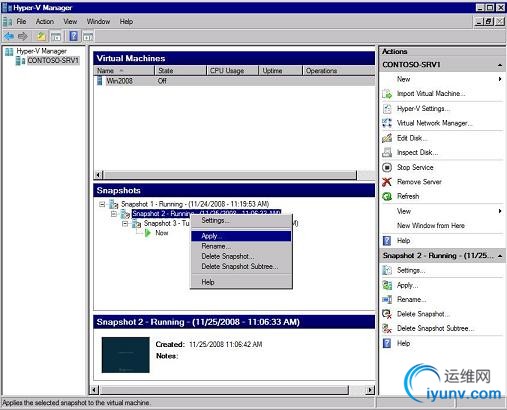Click the Back arrow toolbar icon
Viewport: 507px width, 410px height.
pyautogui.click(x=8, y=36)
